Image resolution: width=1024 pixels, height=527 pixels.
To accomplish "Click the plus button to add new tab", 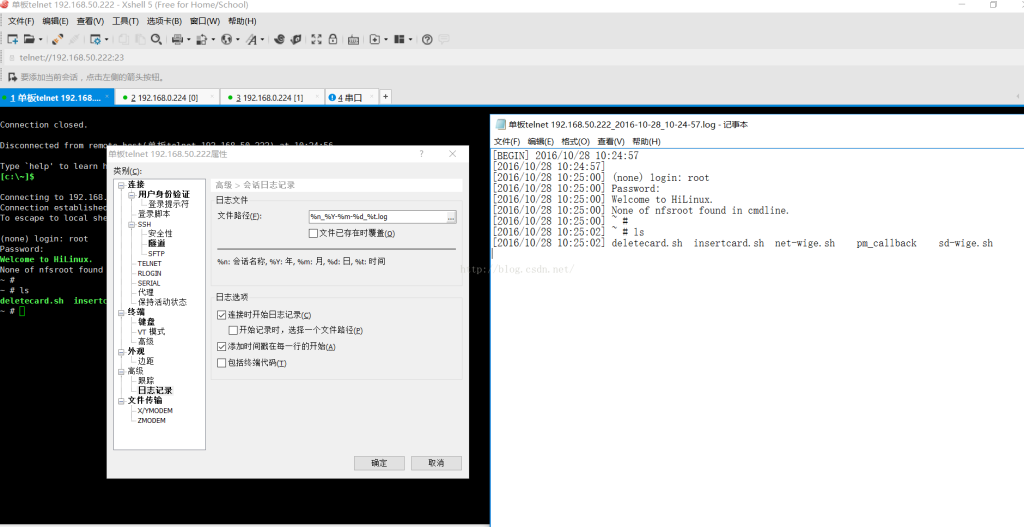I will pyautogui.click(x=385, y=97).
